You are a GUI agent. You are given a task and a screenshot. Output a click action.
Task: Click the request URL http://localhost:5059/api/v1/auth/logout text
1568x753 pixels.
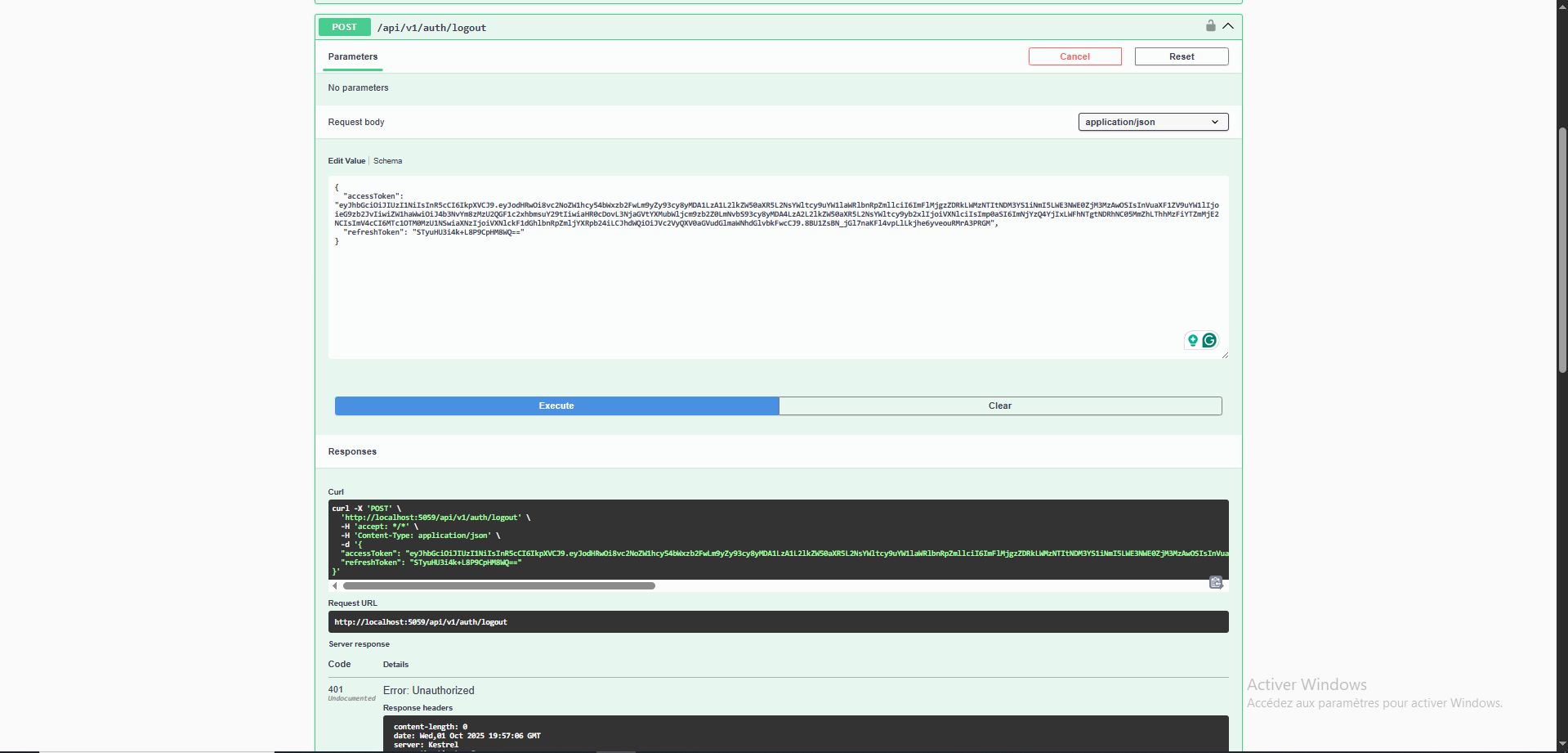tap(421, 622)
